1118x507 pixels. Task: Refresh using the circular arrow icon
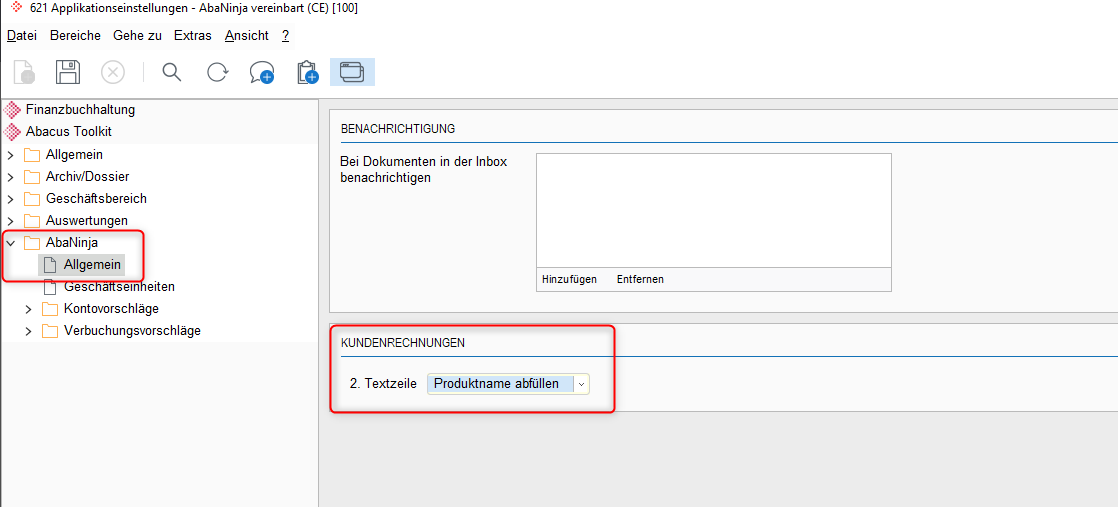click(x=217, y=72)
